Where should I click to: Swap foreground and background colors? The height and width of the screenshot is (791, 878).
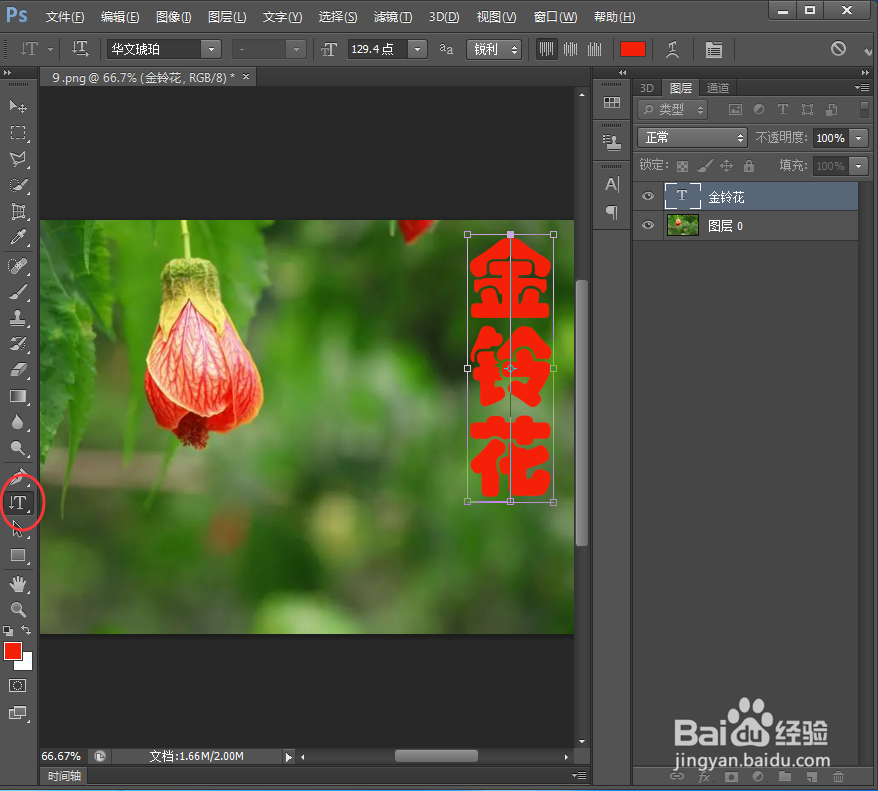(x=26, y=630)
